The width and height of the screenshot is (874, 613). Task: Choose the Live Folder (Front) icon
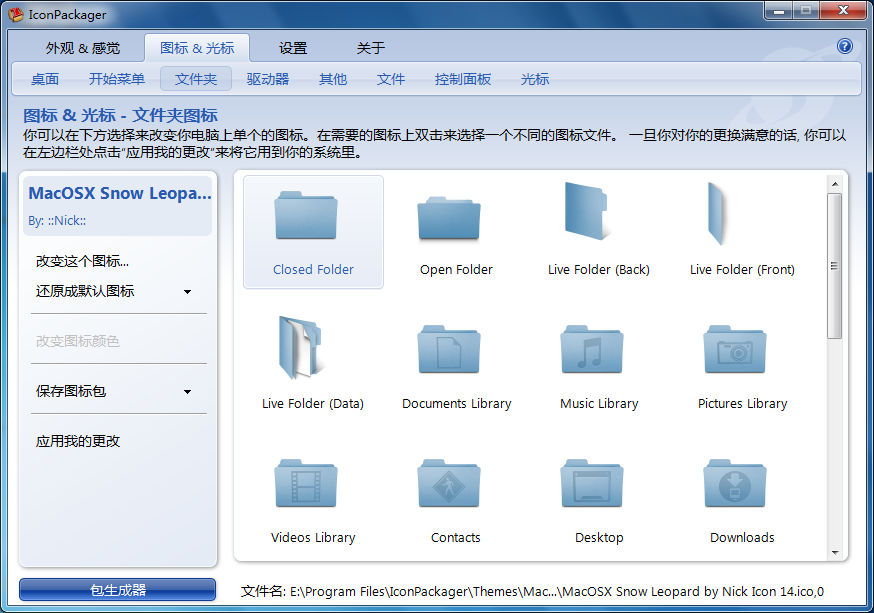[x=717, y=213]
